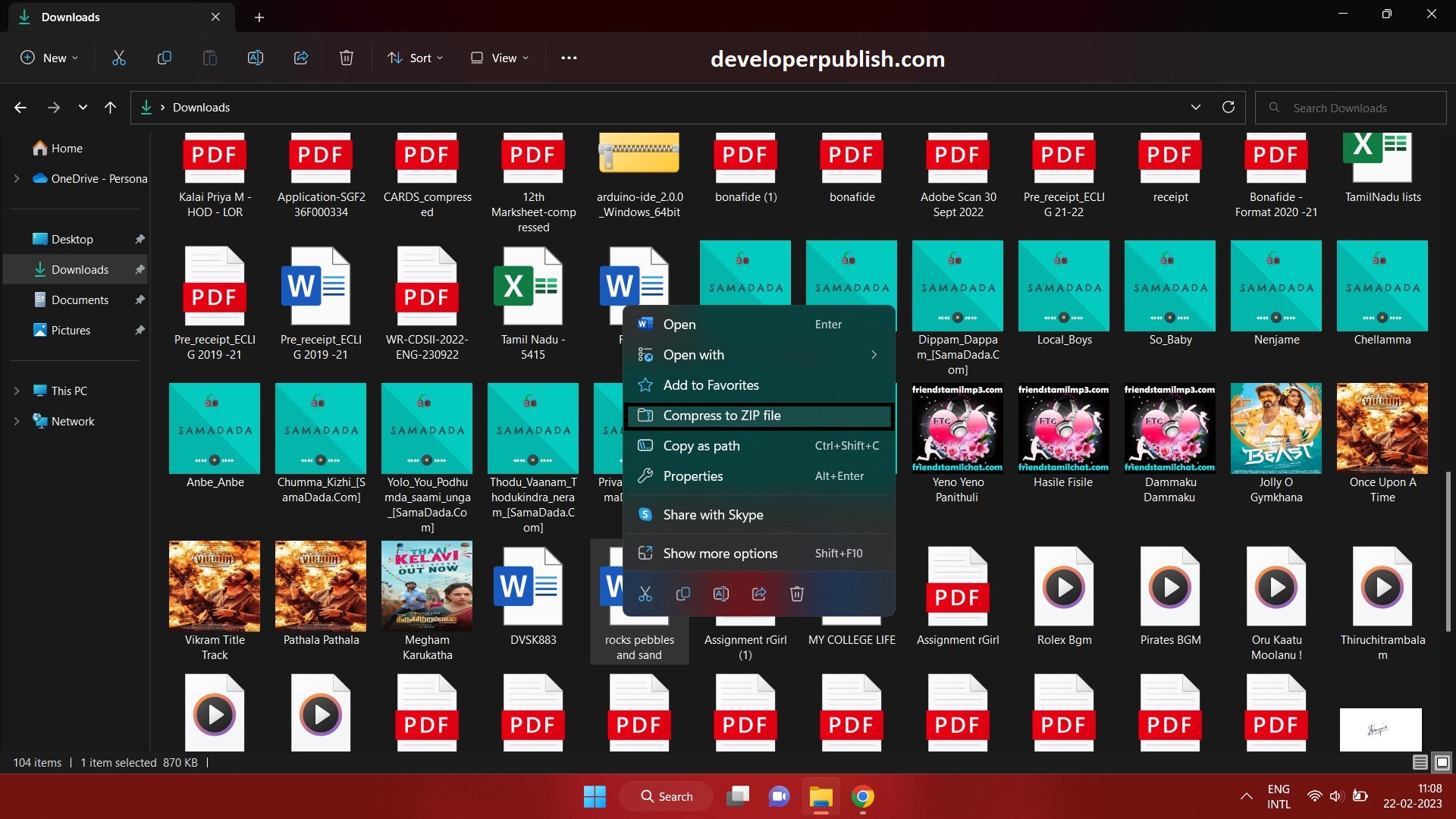
Task: Select the Cut icon in the toolbar
Action: click(118, 58)
